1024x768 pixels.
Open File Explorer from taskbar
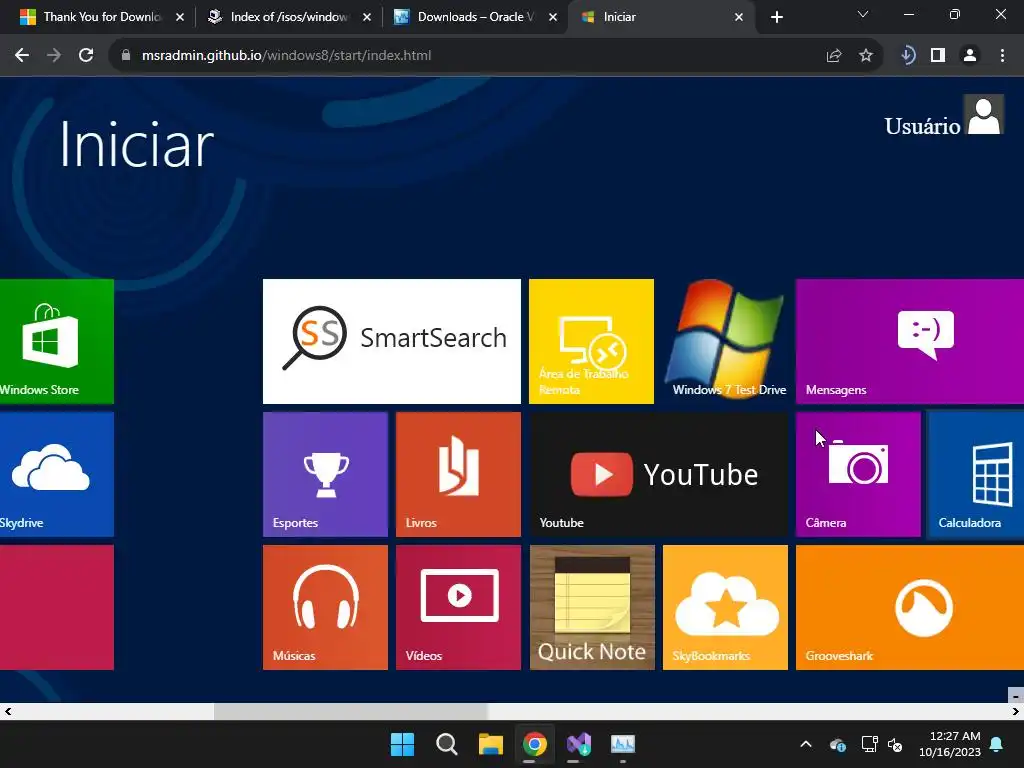(490, 744)
